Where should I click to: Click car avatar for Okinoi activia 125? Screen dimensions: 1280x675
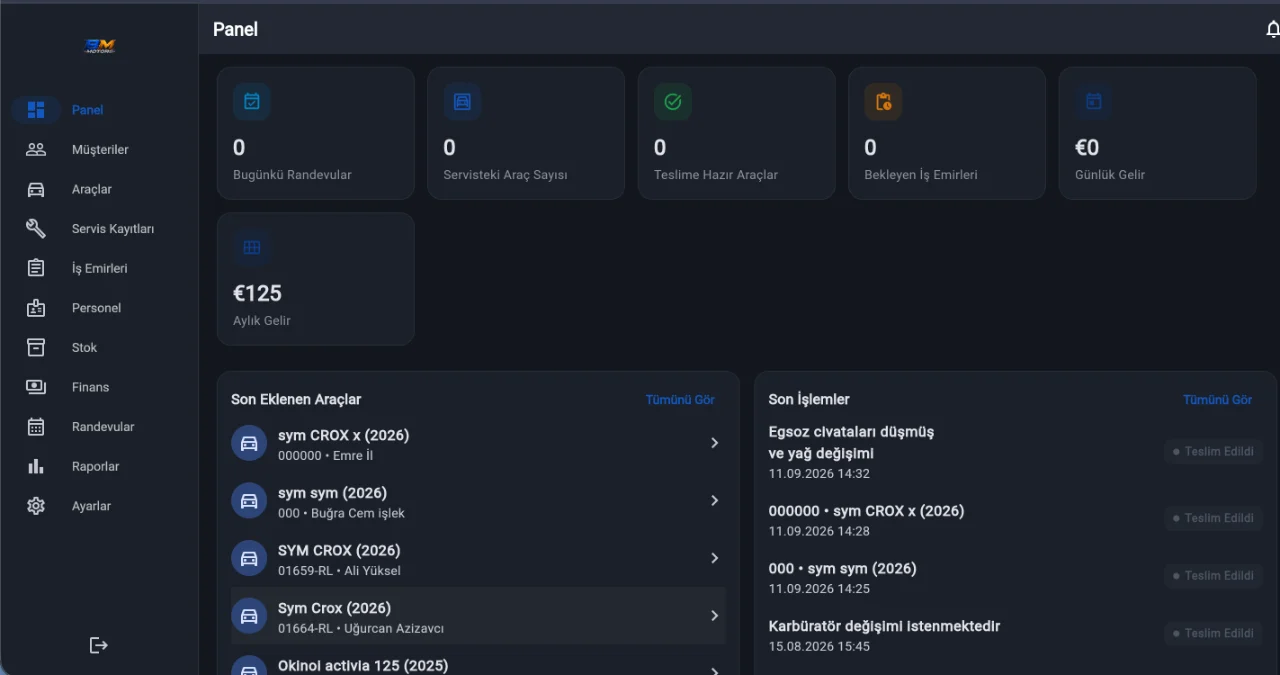pos(249,666)
